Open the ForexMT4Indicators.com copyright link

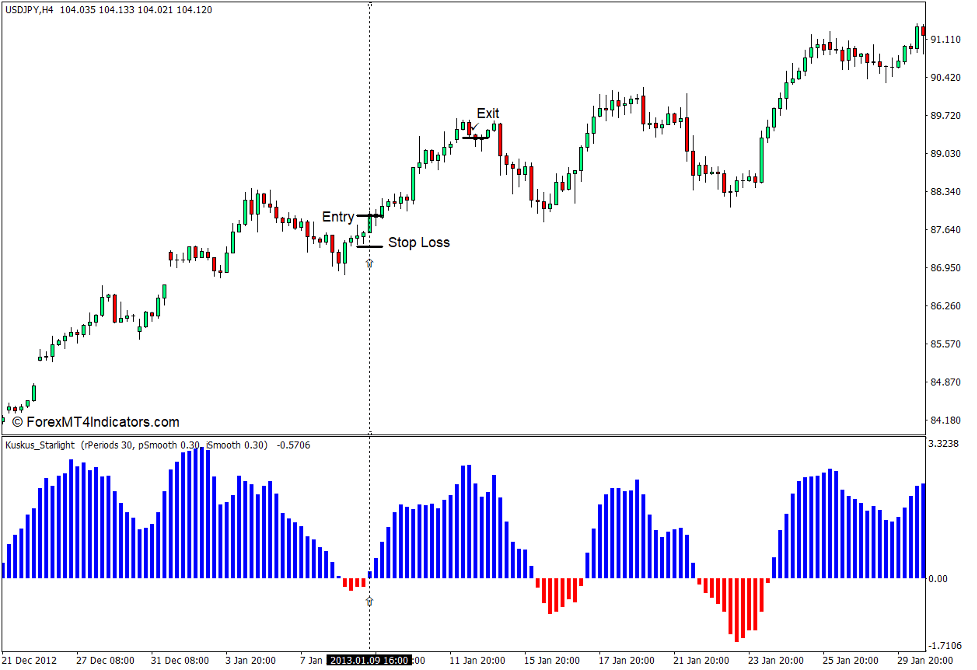[x=100, y=422]
